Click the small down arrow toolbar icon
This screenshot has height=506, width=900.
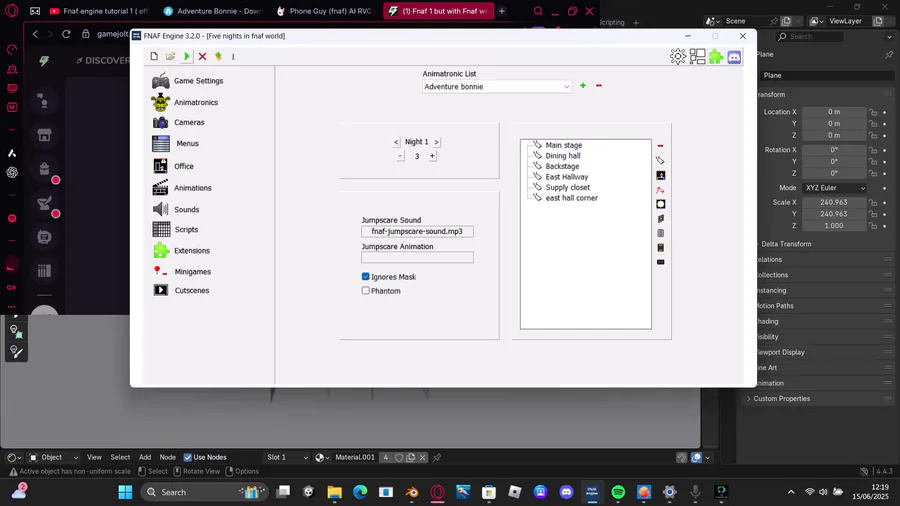(233, 56)
